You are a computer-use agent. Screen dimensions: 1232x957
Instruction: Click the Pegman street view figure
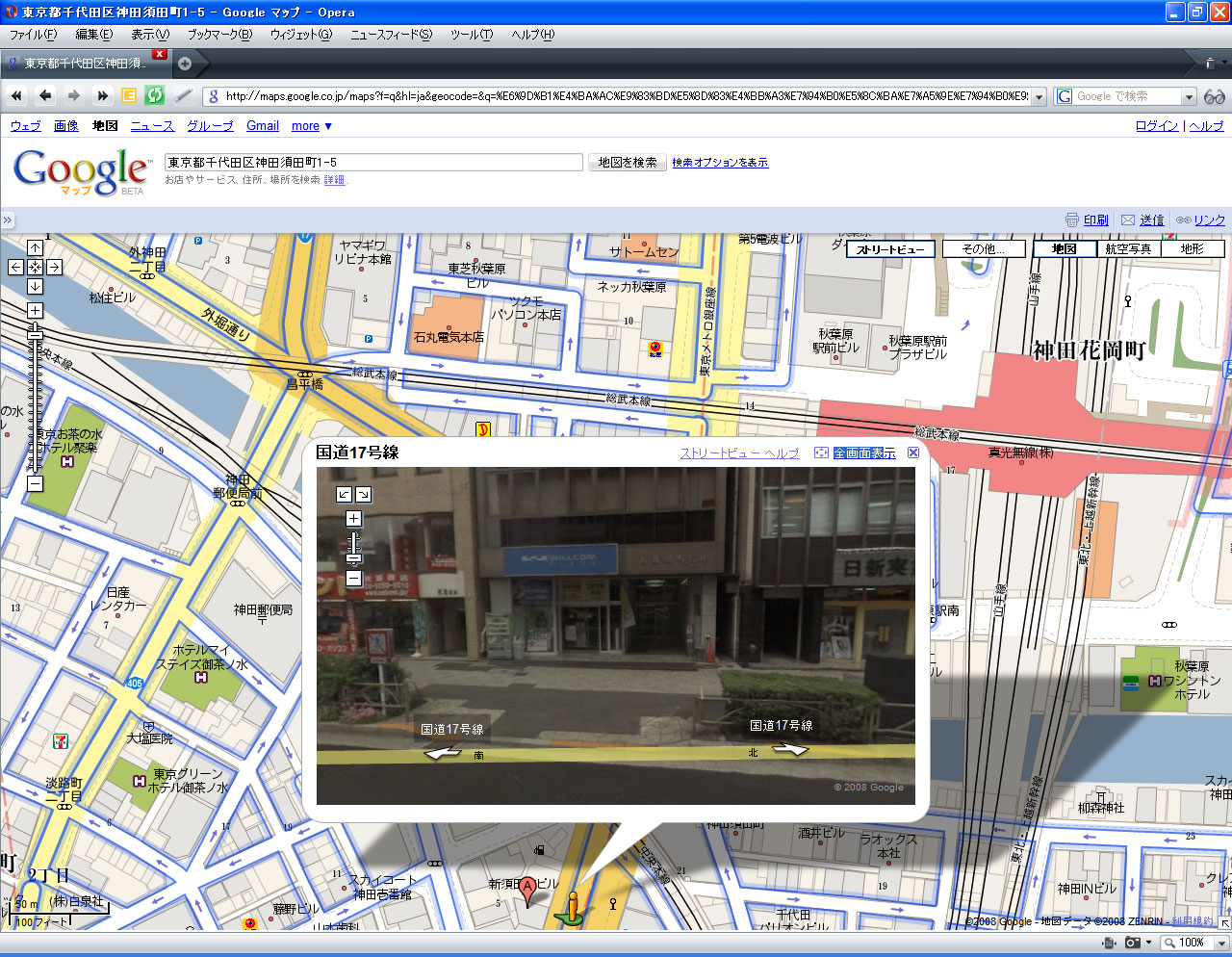click(x=572, y=906)
